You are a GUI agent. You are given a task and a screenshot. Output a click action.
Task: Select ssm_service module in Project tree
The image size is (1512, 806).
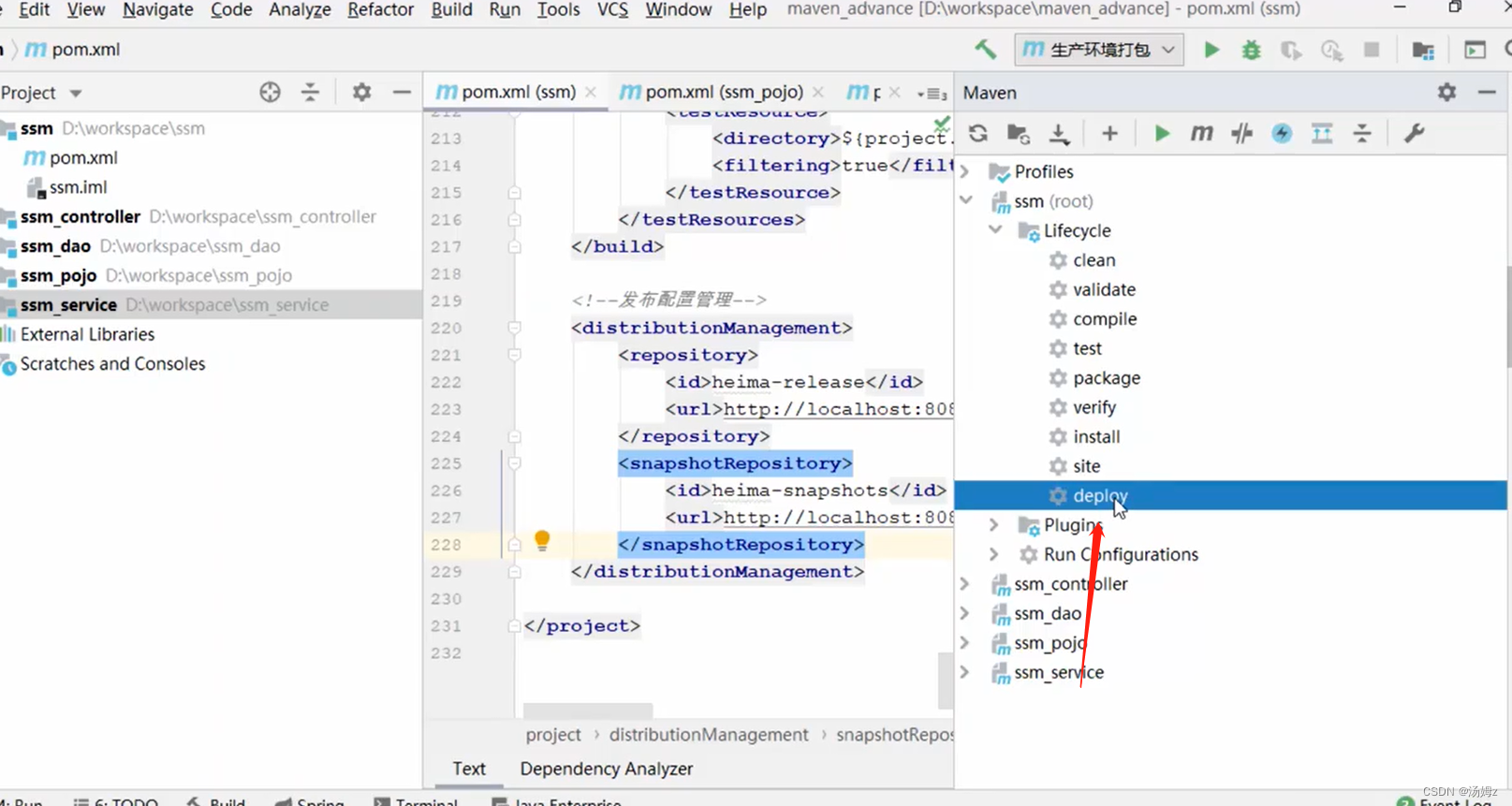tap(211, 305)
